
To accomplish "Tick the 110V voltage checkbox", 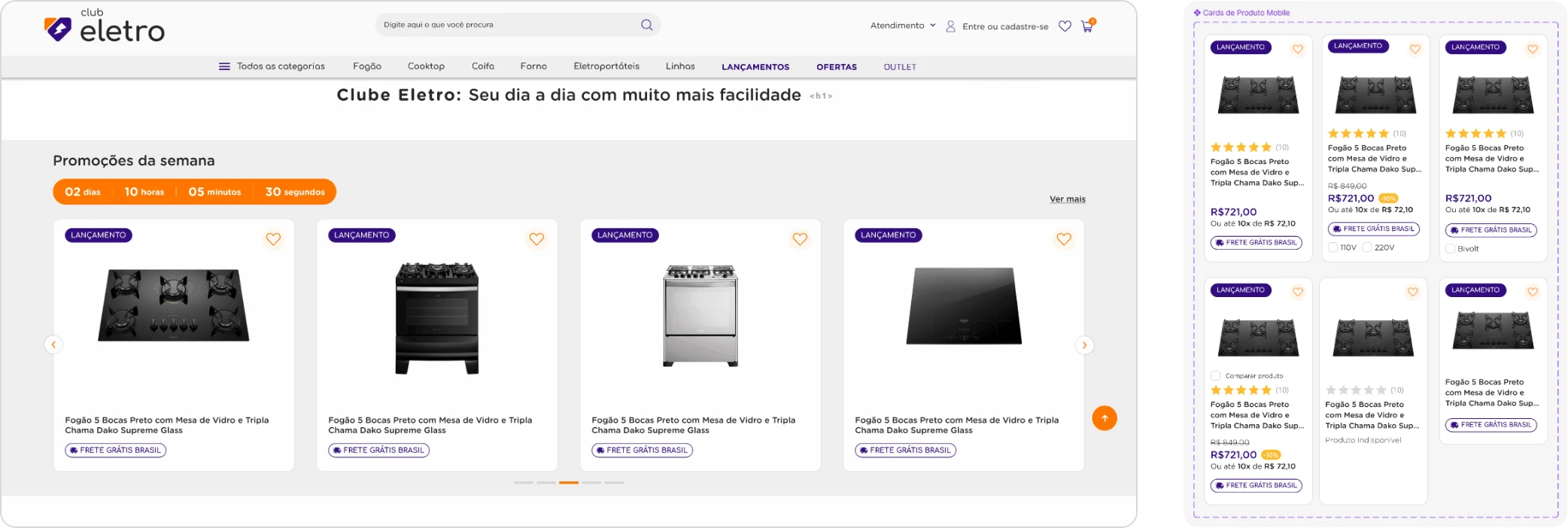I will point(1332,247).
